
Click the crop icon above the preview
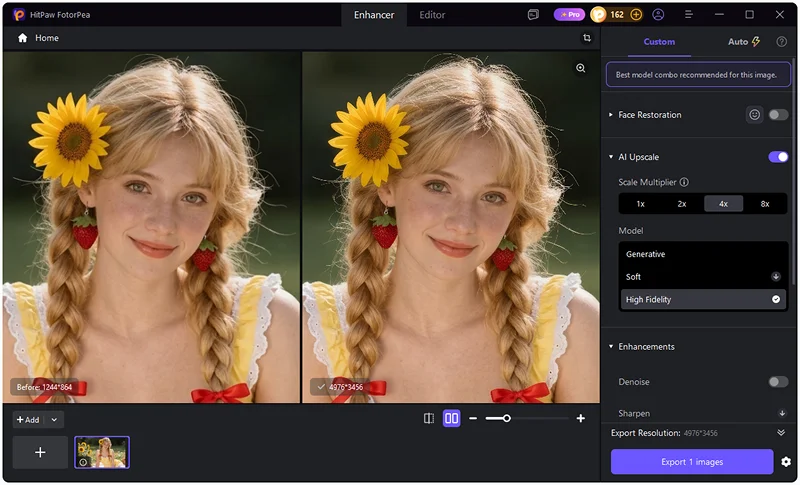point(587,38)
